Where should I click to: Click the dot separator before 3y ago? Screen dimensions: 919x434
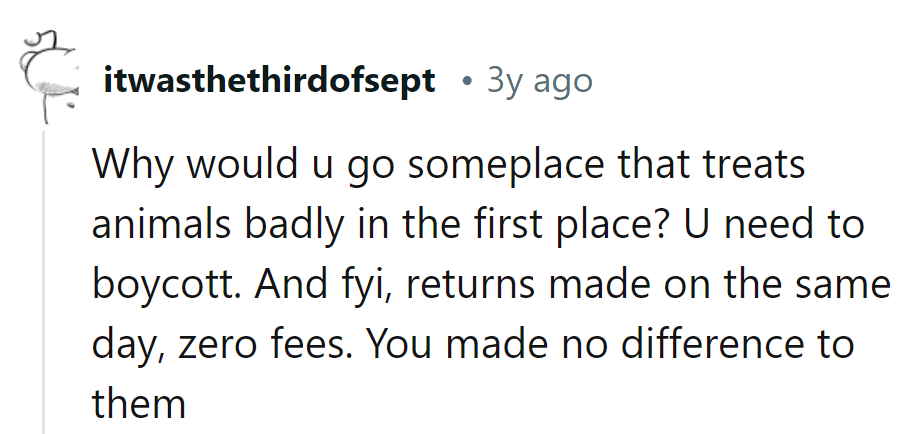(x=467, y=82)
